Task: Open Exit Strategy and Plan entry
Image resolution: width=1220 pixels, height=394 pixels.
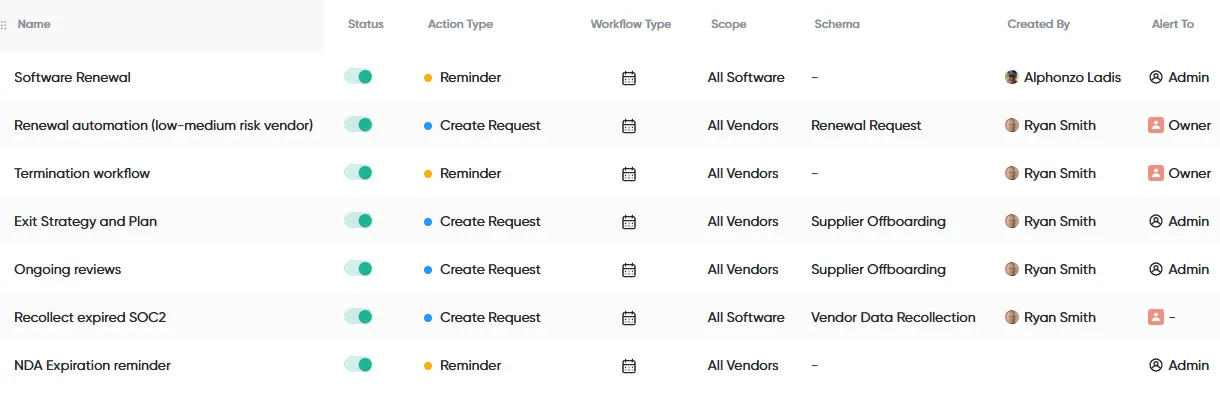Action: coord(86,221)
